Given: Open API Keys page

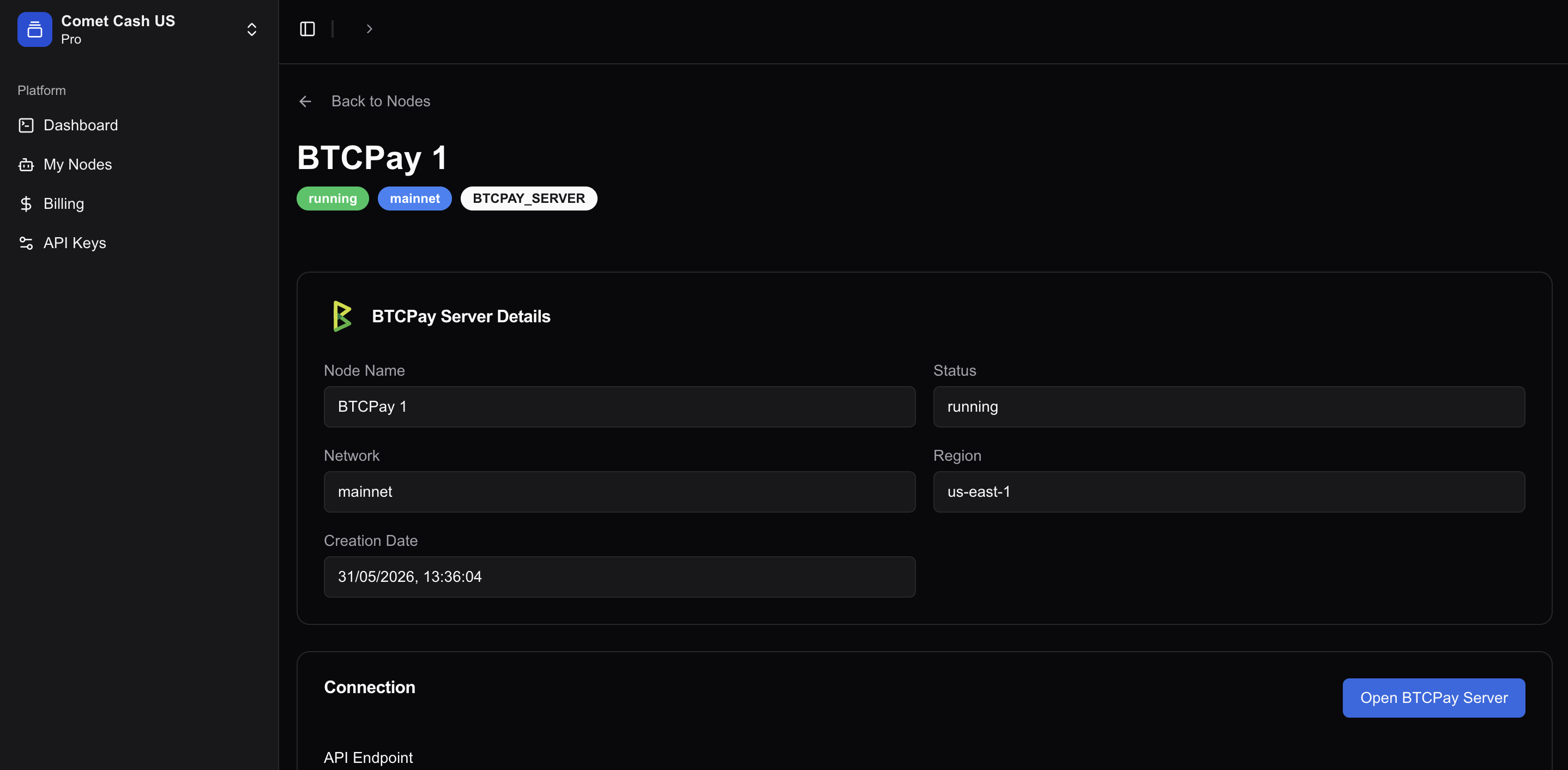Looking at the screenshot, I should coord(75,243).
